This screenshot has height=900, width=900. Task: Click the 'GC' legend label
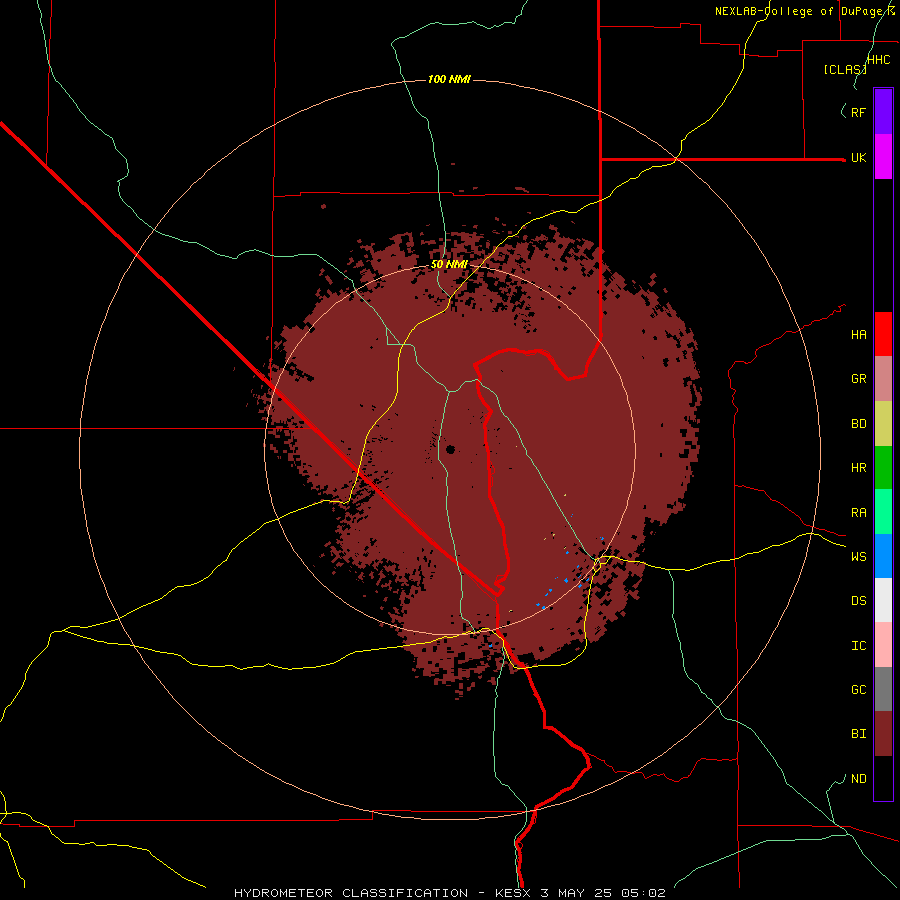point(858,690)
